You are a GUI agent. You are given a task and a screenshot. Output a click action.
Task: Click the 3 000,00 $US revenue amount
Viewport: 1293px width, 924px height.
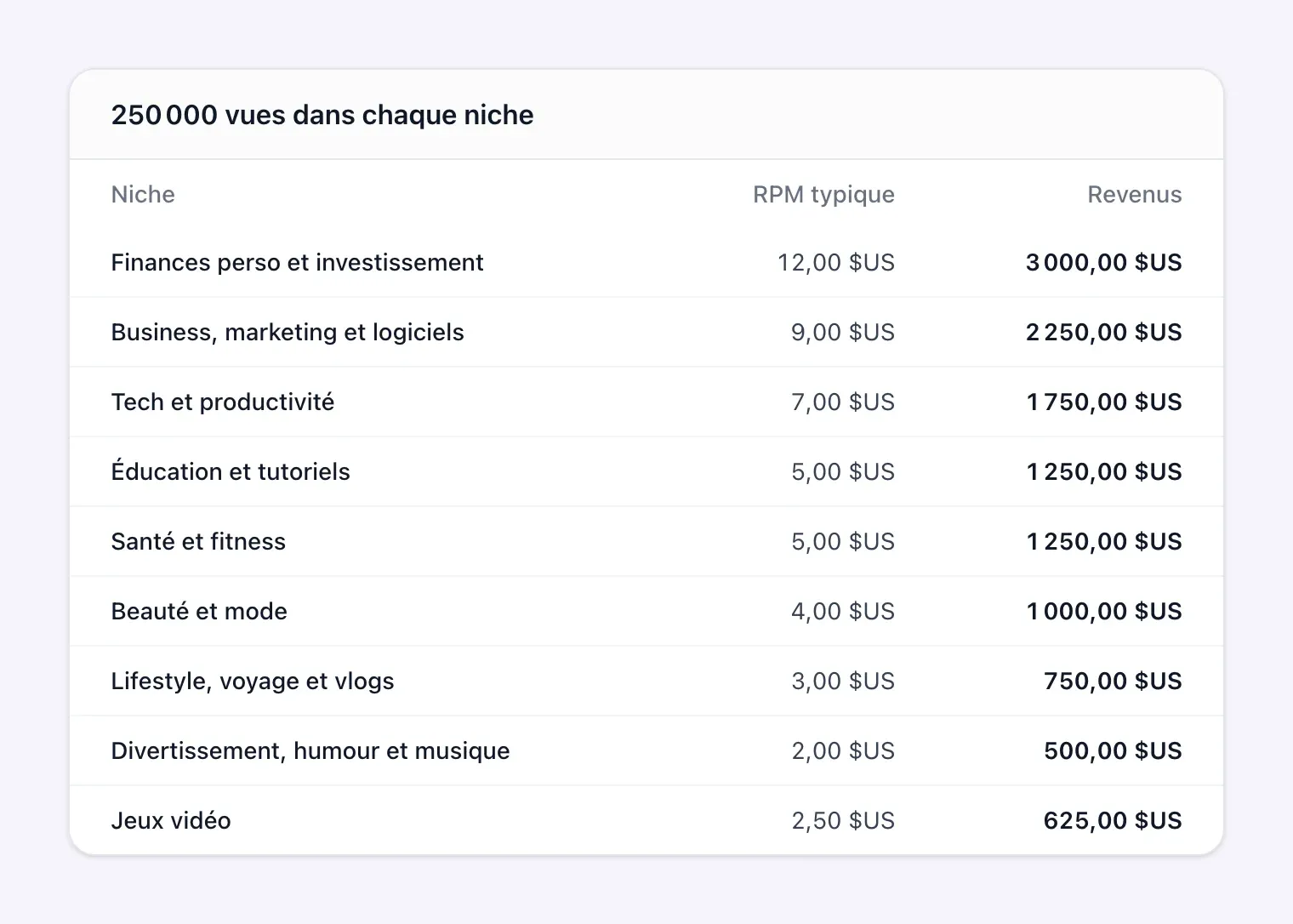[x=1103, y=262]
